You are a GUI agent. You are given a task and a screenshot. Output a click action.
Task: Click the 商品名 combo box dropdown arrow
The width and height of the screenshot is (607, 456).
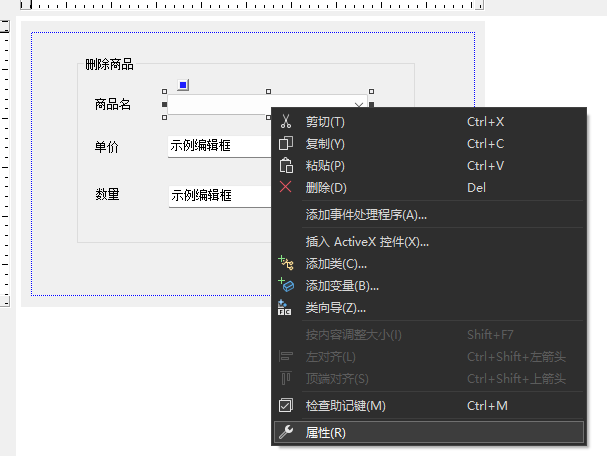359,104
